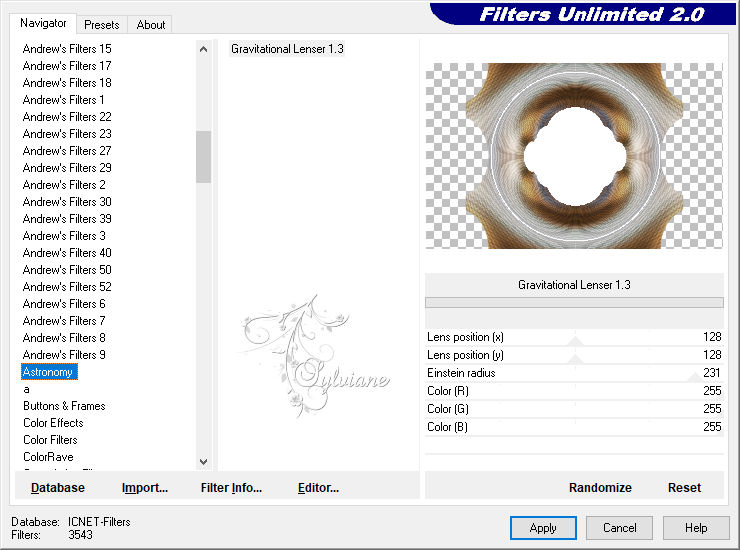This screenshot has height=550, width=740.
Task: Open Help for Filters Unlimited
Action: coord(696,528)
